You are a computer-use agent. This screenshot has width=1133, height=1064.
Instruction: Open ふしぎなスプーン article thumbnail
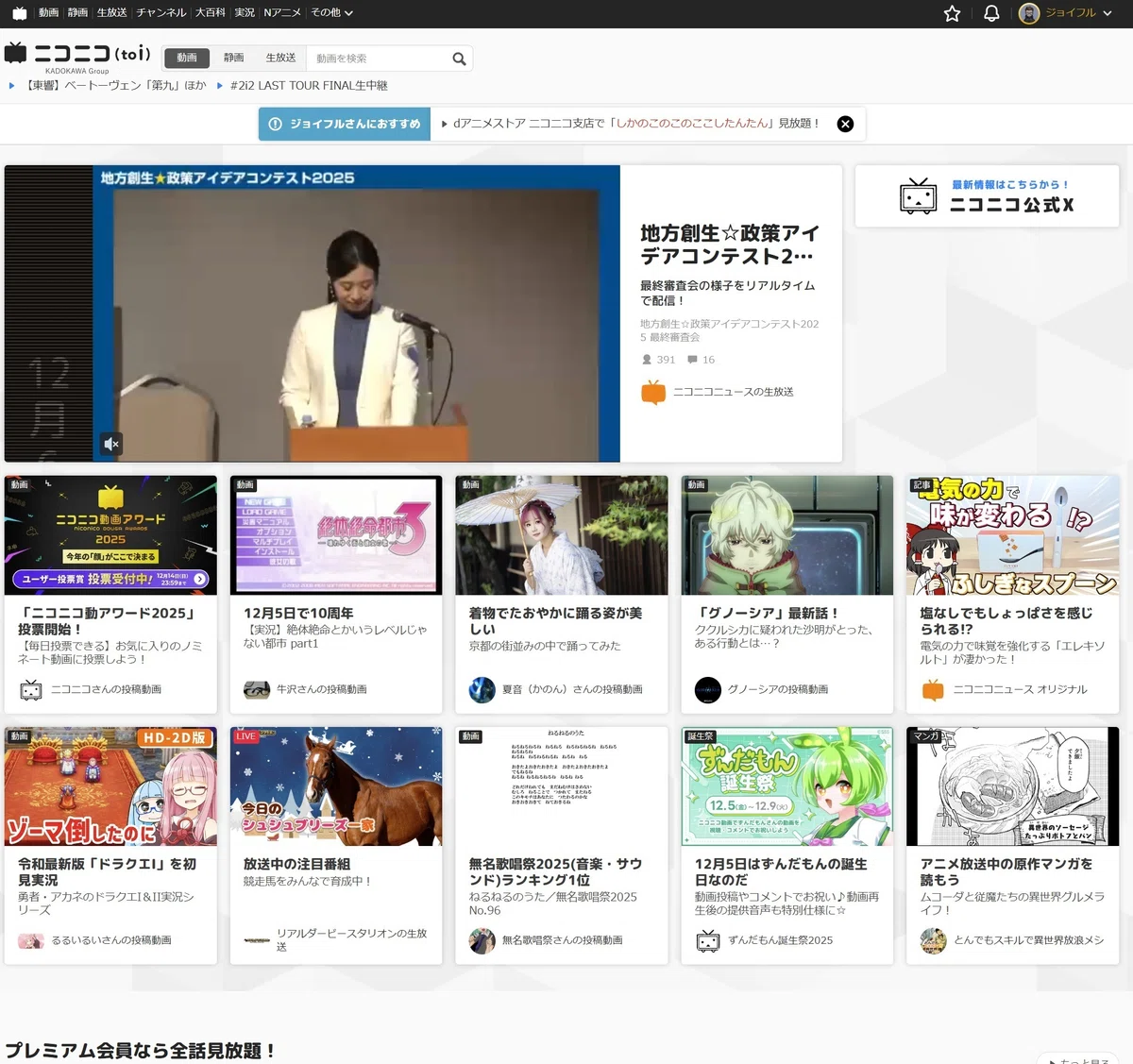(x=1013, y=535)
